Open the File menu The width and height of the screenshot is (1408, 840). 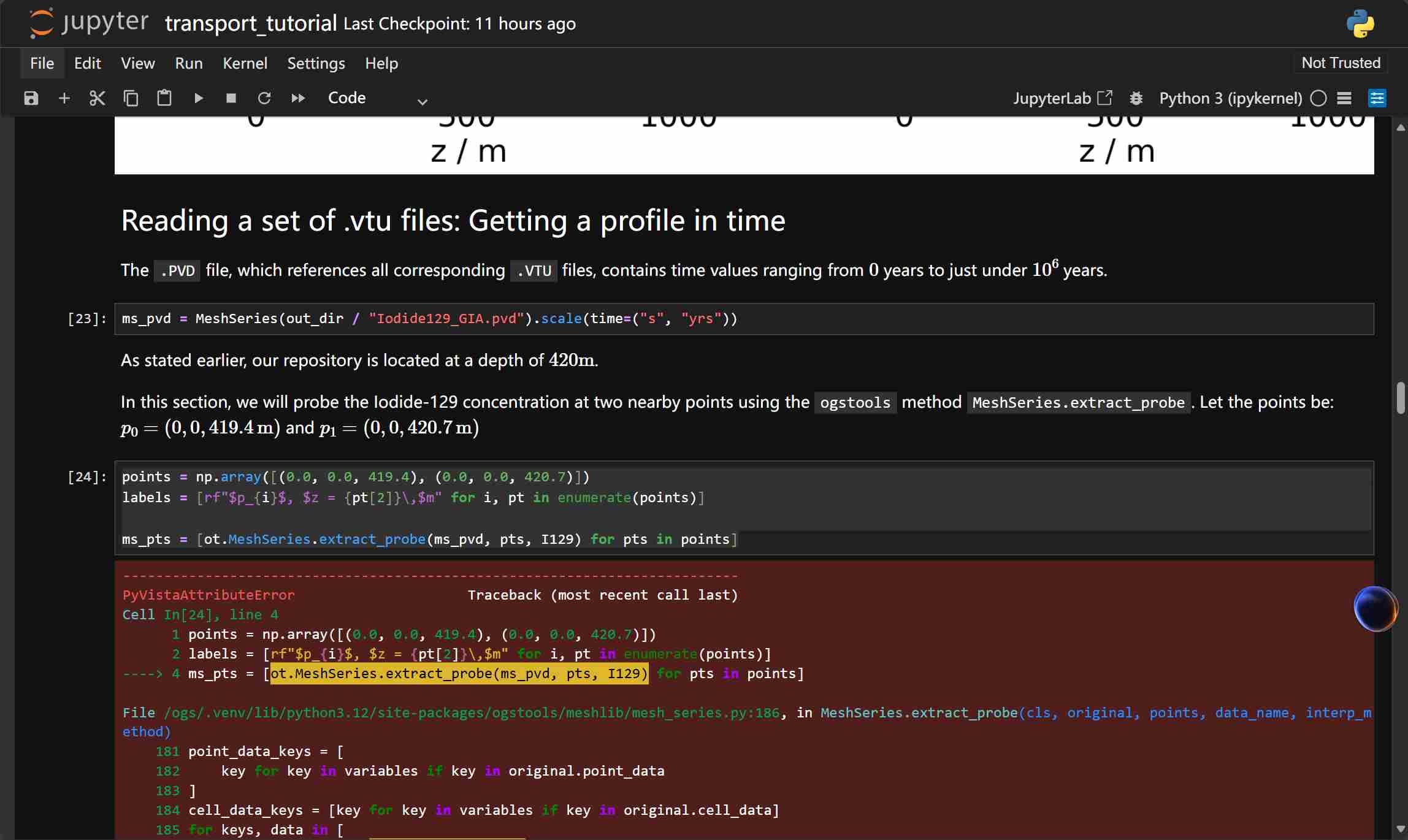pos(42,63)
